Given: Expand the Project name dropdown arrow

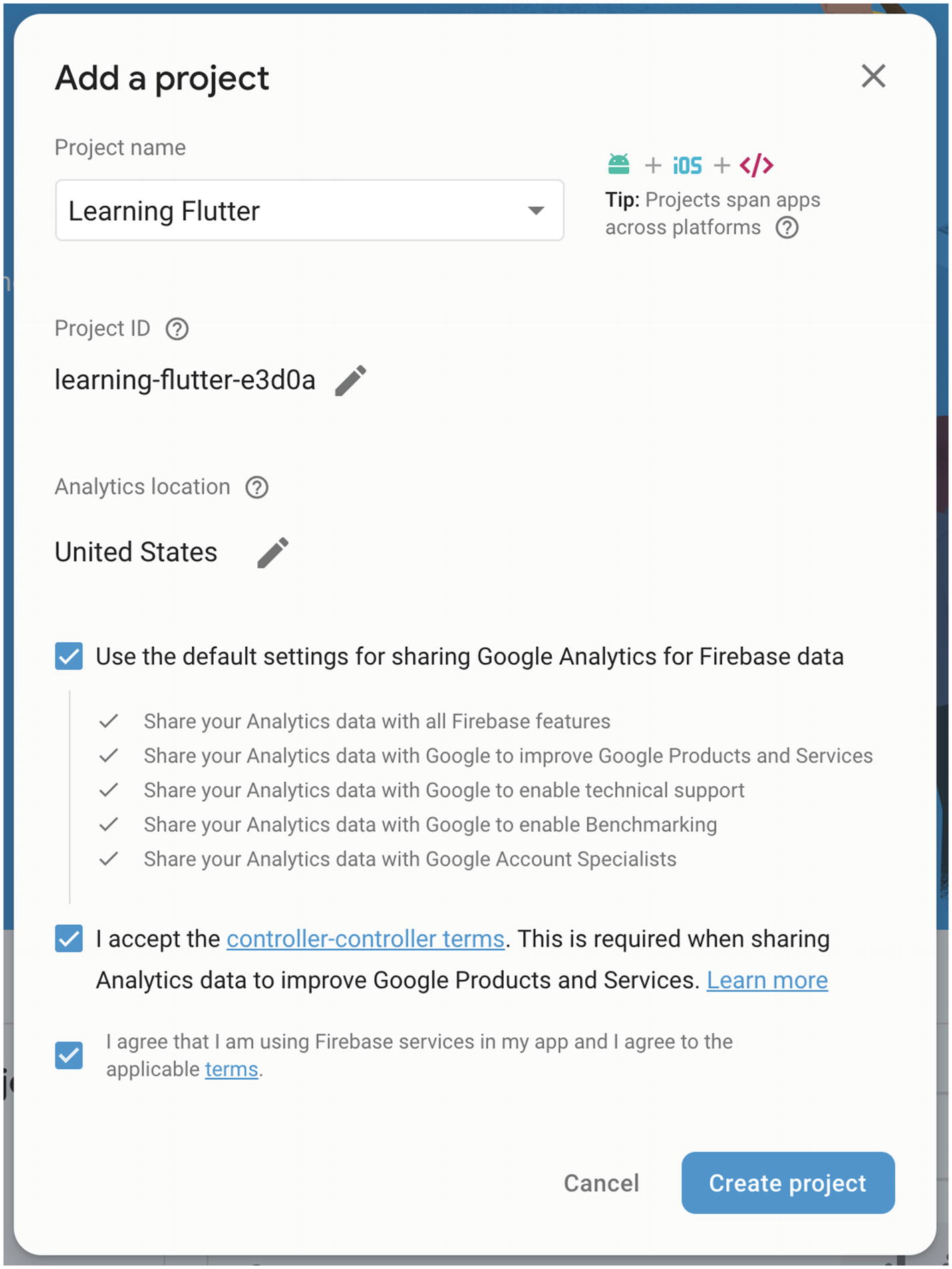Looking at the screenshot, I should click(x=536, y=211).
